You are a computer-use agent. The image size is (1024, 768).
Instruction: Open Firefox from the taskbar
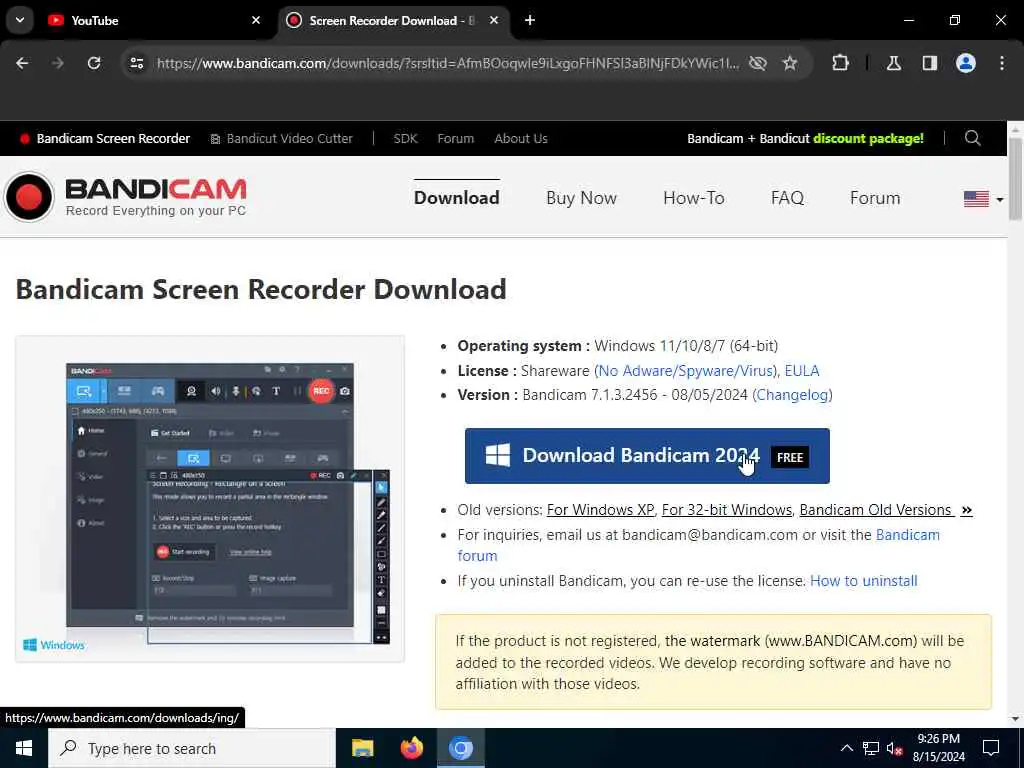(411, 748)
